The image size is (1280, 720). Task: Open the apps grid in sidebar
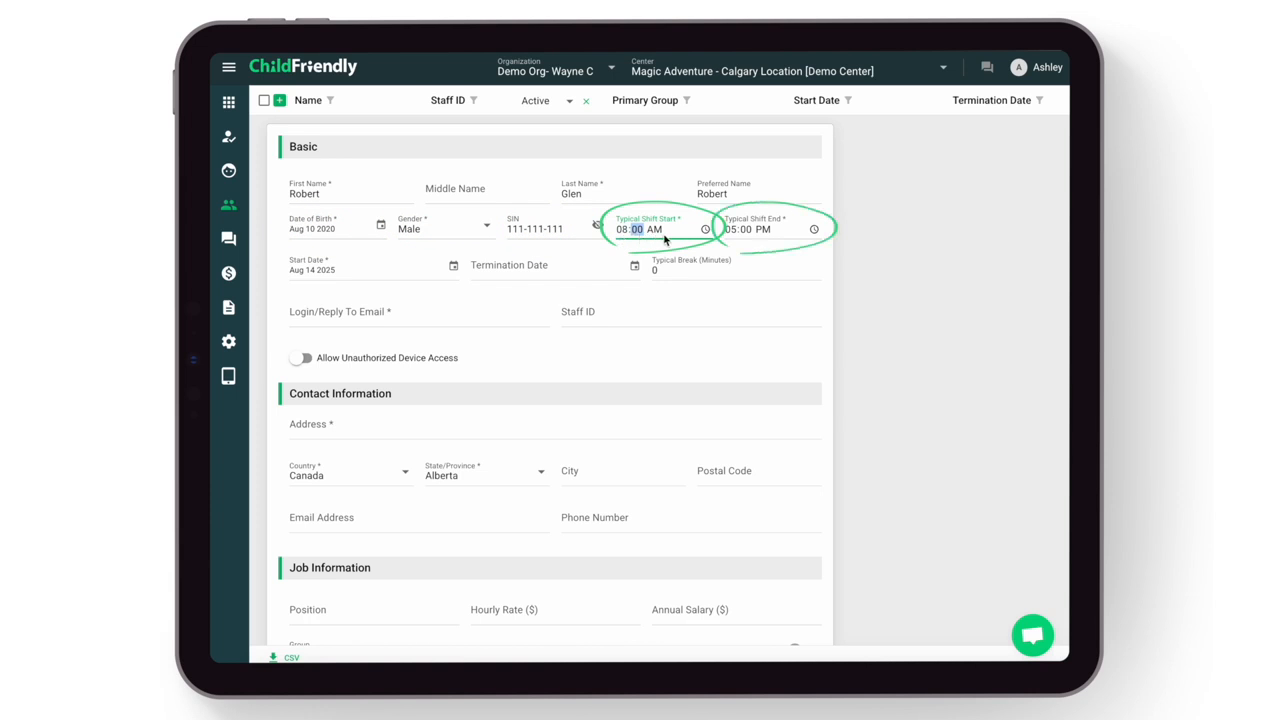[x=229, y=102]
